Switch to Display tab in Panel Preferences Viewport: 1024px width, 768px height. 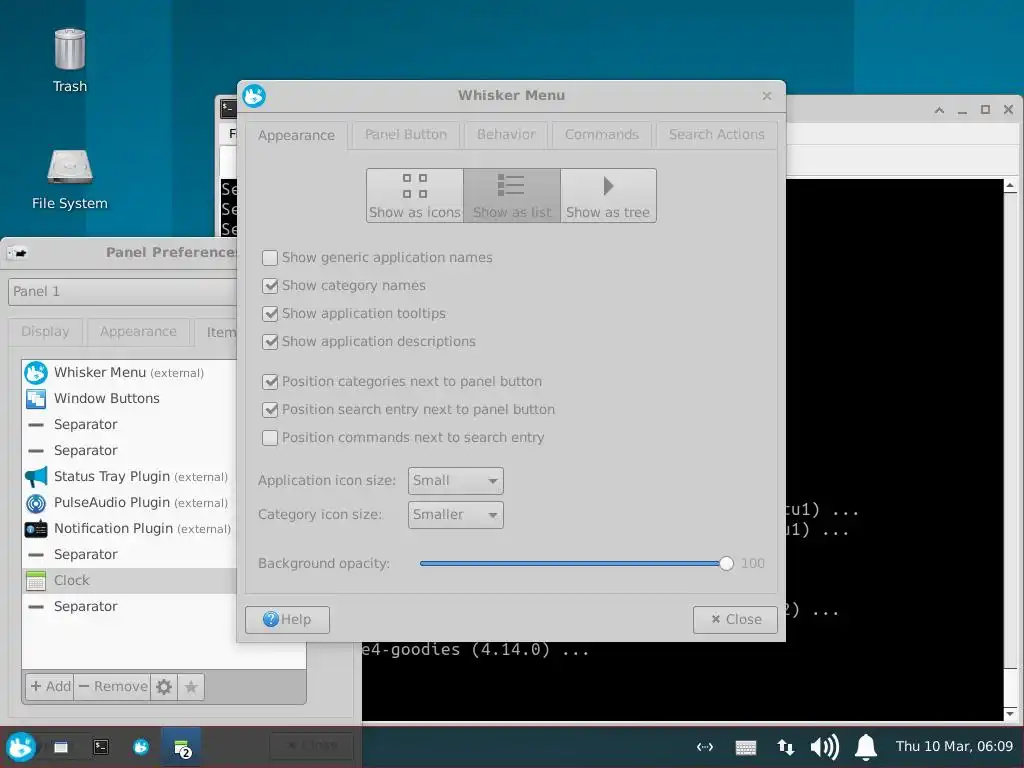point(45,332)
